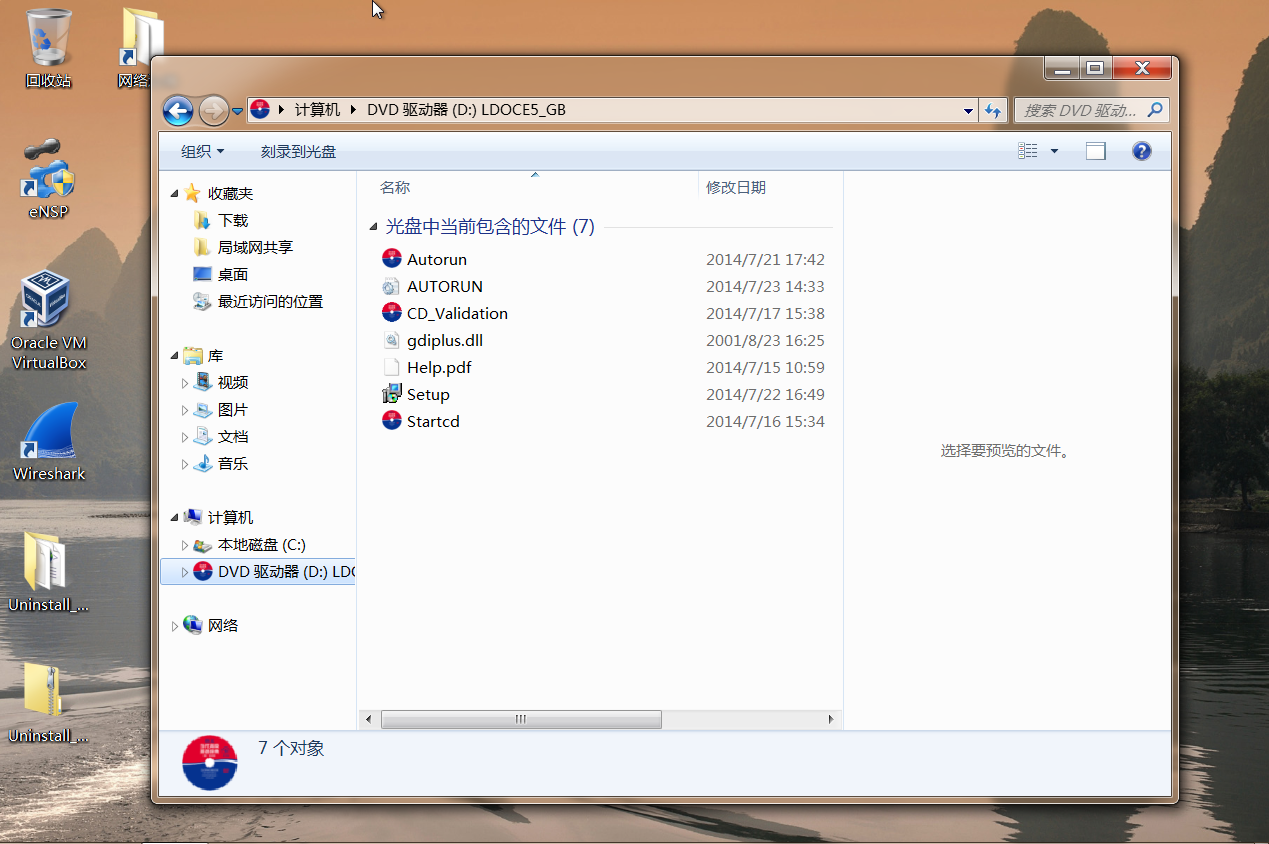Open the 组织 menu
The height and width of the screenshot is (844, 1269).
[x=202, y=152]
